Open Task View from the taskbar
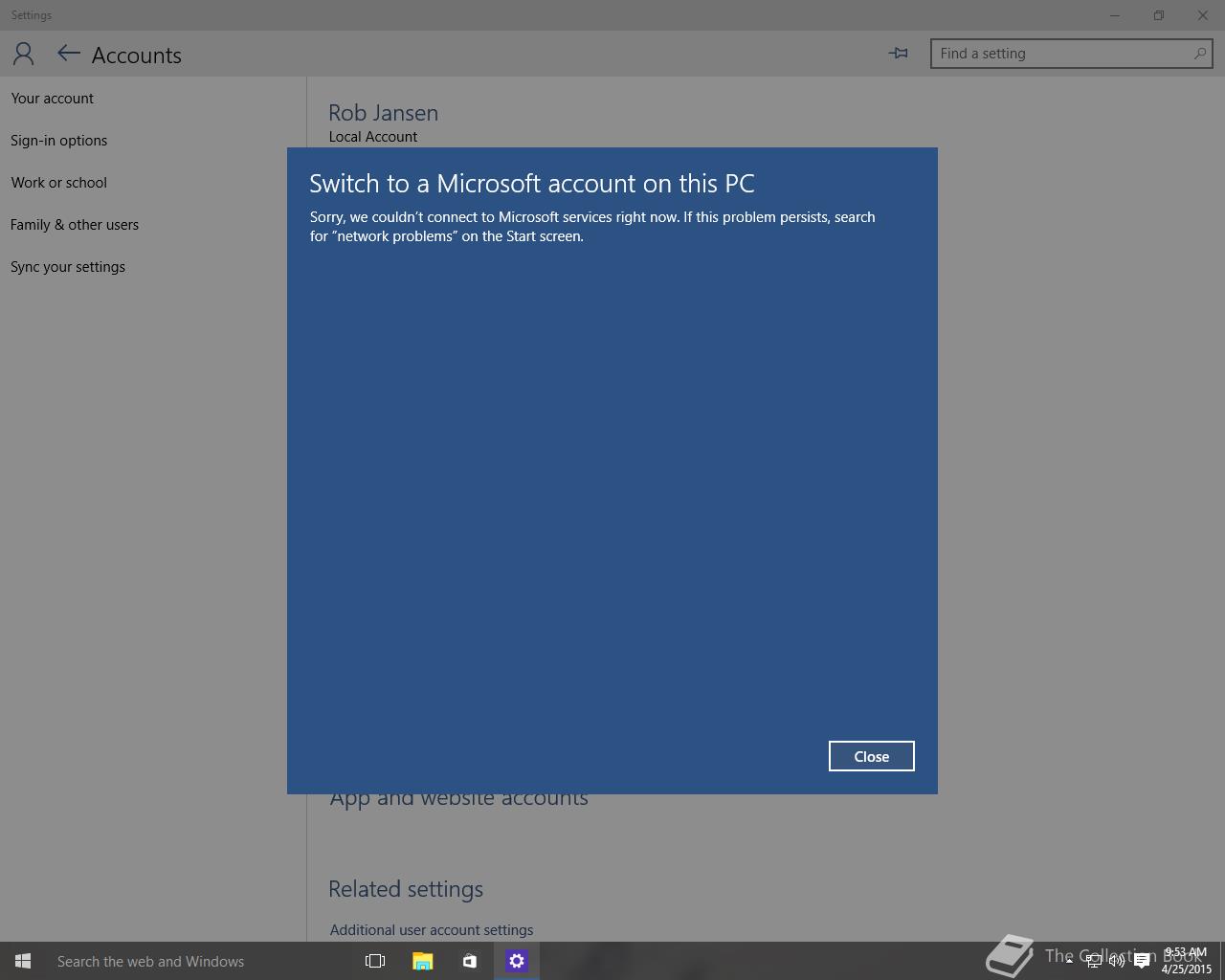1225x980 pixels. [375, 961]
